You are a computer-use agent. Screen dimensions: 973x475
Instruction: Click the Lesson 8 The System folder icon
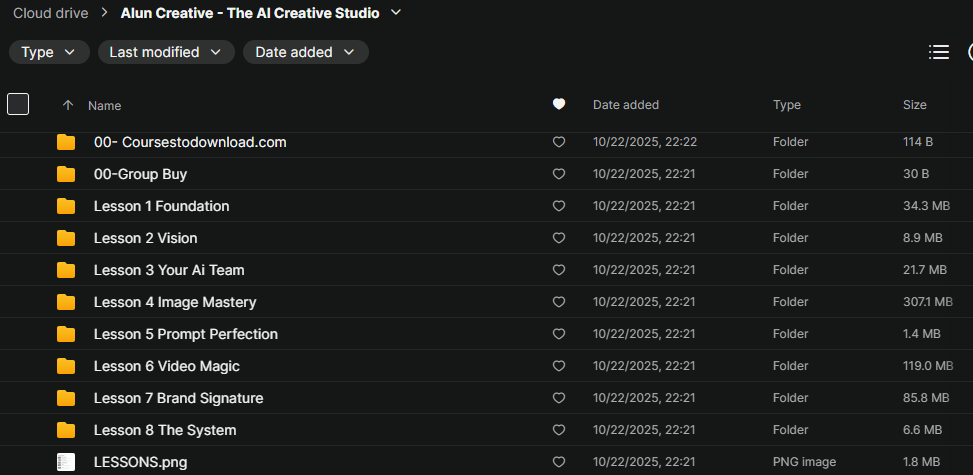(x=66, y=430)
